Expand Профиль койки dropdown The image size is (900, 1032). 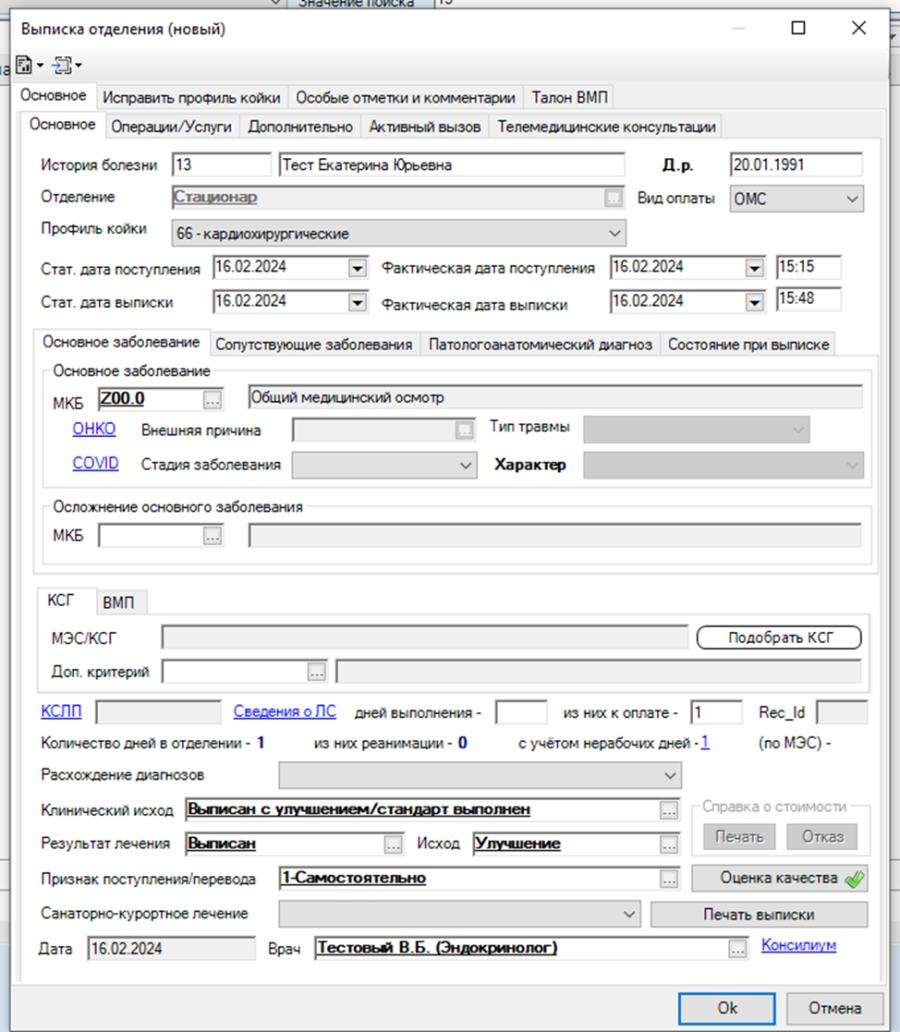[x=614, y=234]
